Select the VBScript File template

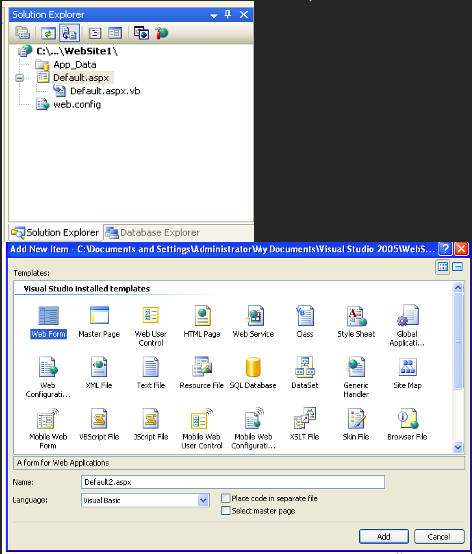pyautogui.click(x=99, y=424)
